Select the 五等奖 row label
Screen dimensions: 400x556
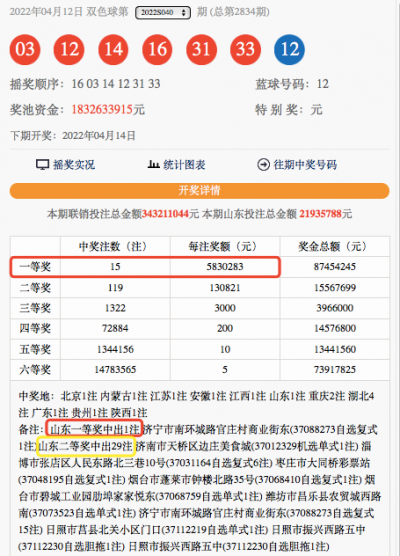(35, 349)
